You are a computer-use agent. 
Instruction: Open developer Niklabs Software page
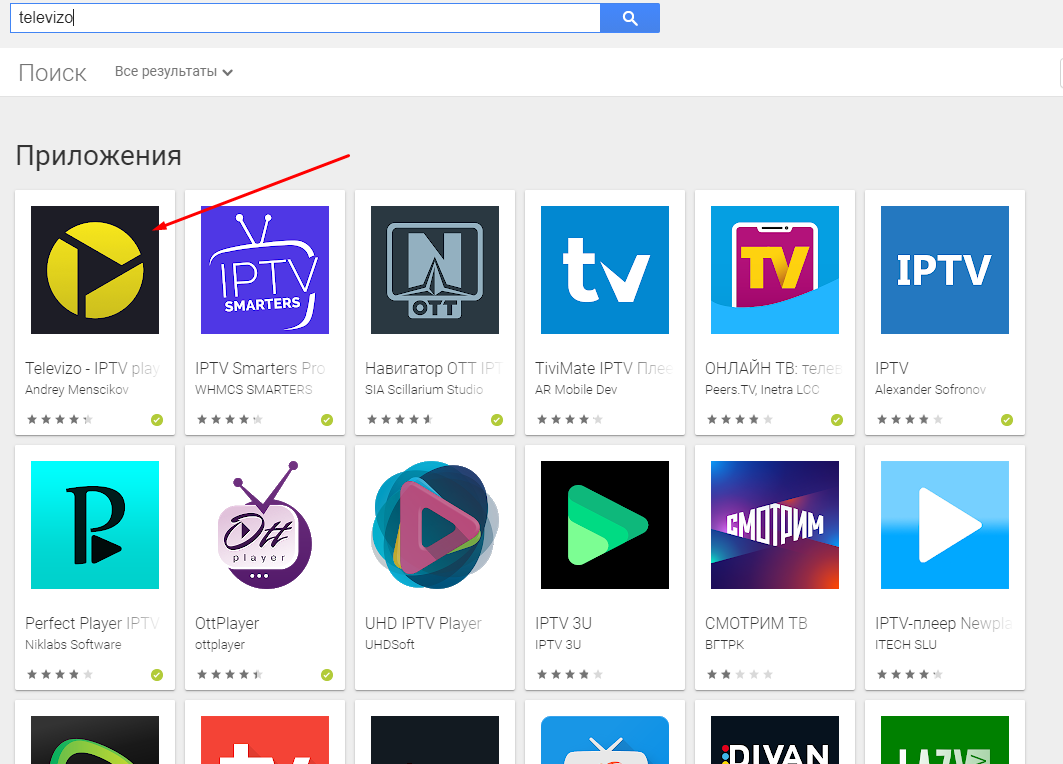tap(73, 645)
